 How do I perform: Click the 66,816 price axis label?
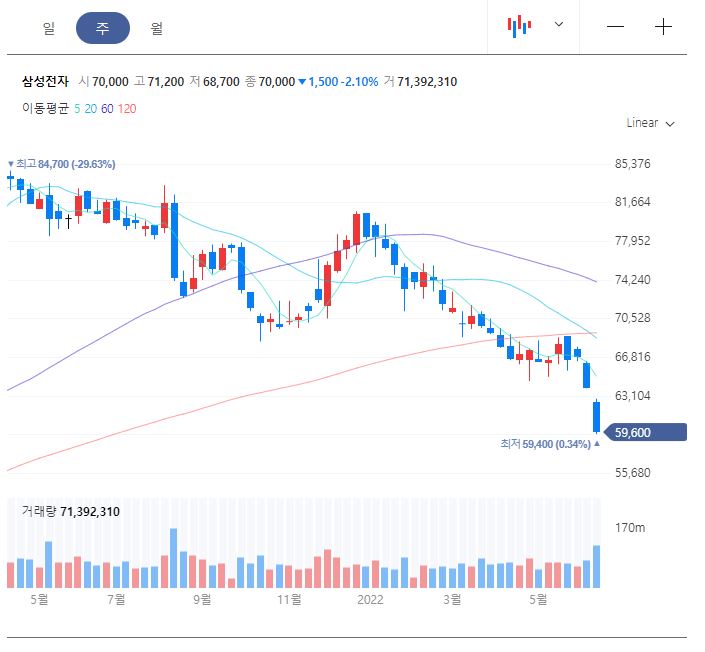point(633,357)
